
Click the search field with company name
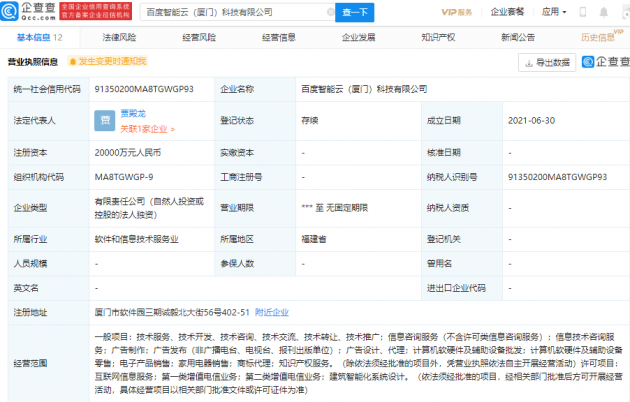point(237,12)
